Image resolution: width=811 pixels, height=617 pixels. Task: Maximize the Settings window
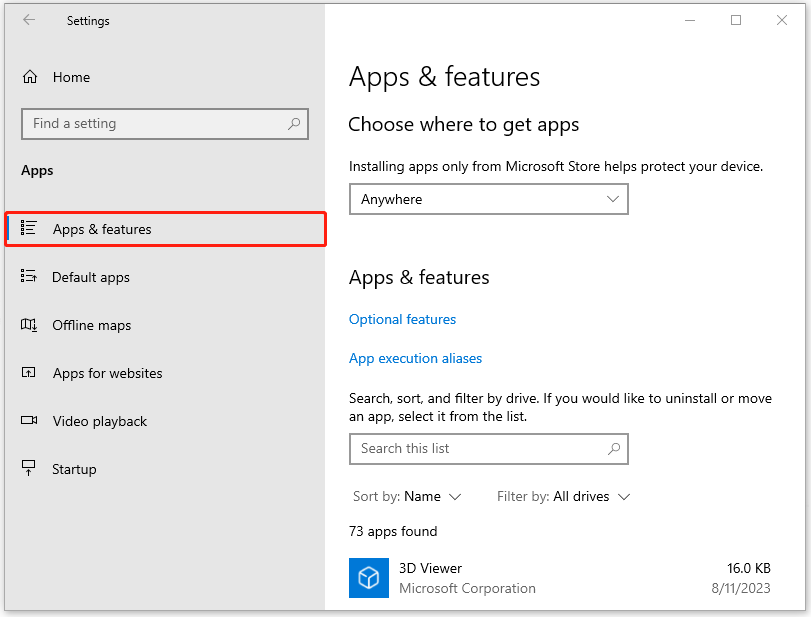pyautogui.click(x=735, y=20)
